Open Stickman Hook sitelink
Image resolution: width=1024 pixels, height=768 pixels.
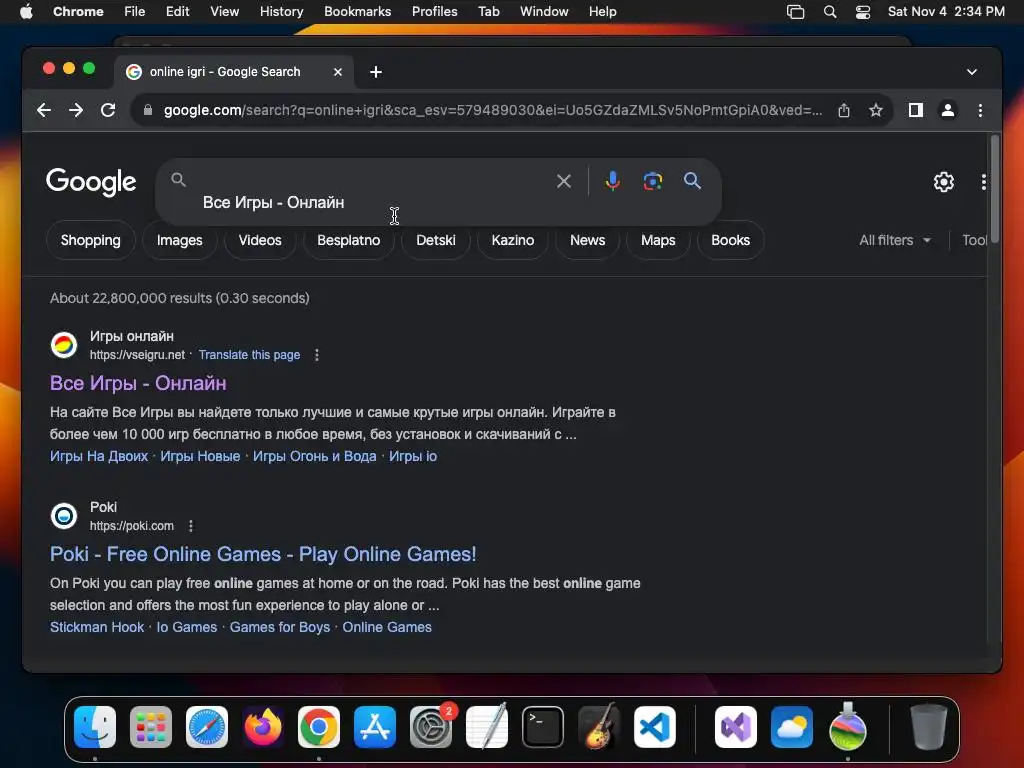click(x=97, y=628)
